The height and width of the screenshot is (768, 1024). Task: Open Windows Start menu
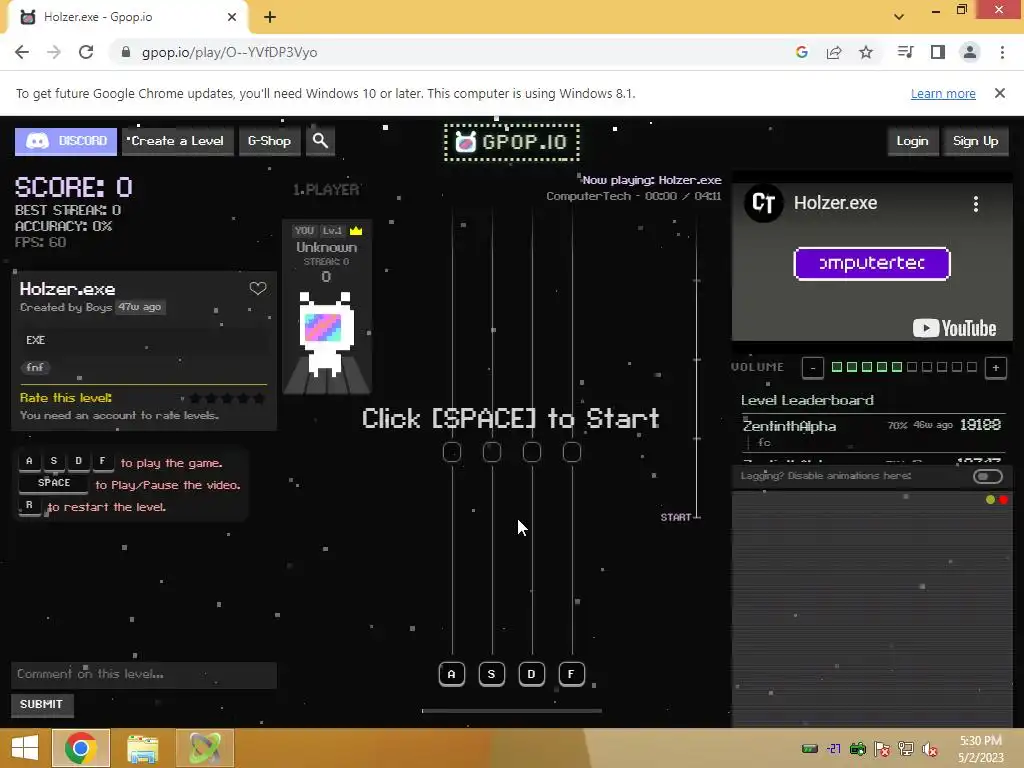tap(25, 748)
